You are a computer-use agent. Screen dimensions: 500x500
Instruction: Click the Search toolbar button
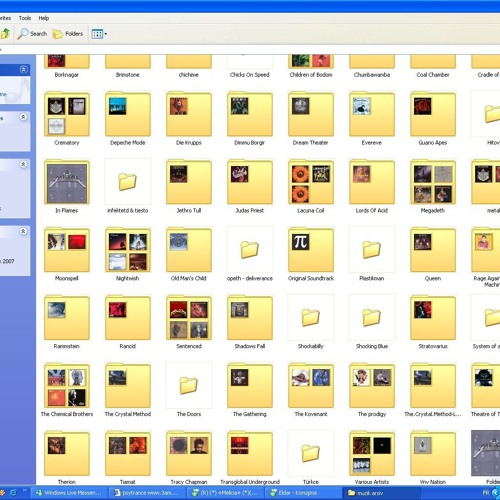click(32, 34)
